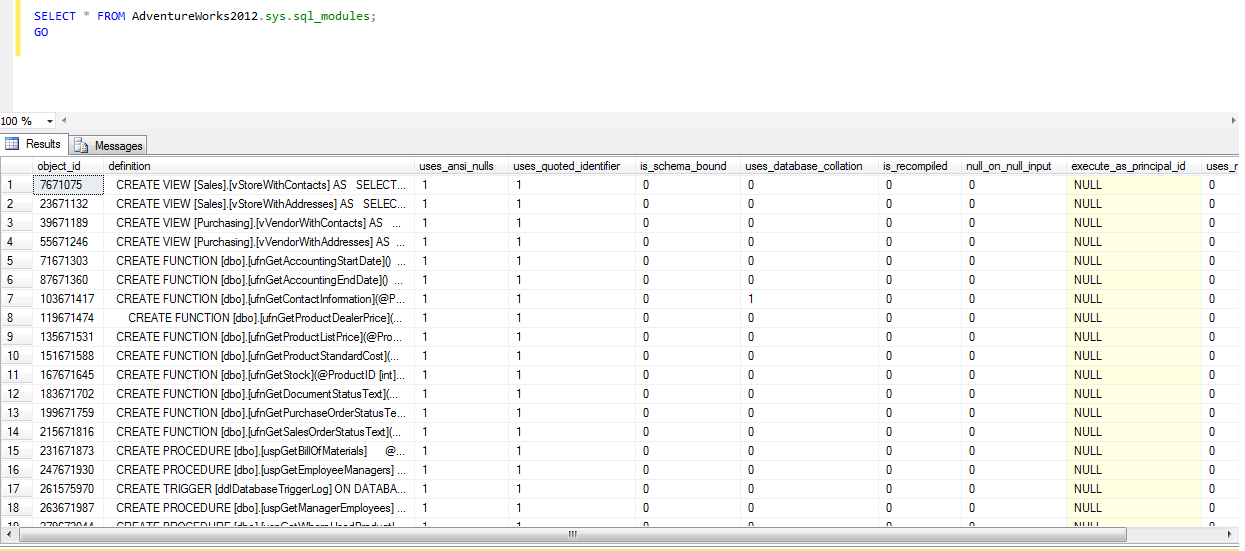Image resolution: width=1245 pixels, height=551 pixels.
Task: Select the object_id column header
Action: click(x=67, y=166)
